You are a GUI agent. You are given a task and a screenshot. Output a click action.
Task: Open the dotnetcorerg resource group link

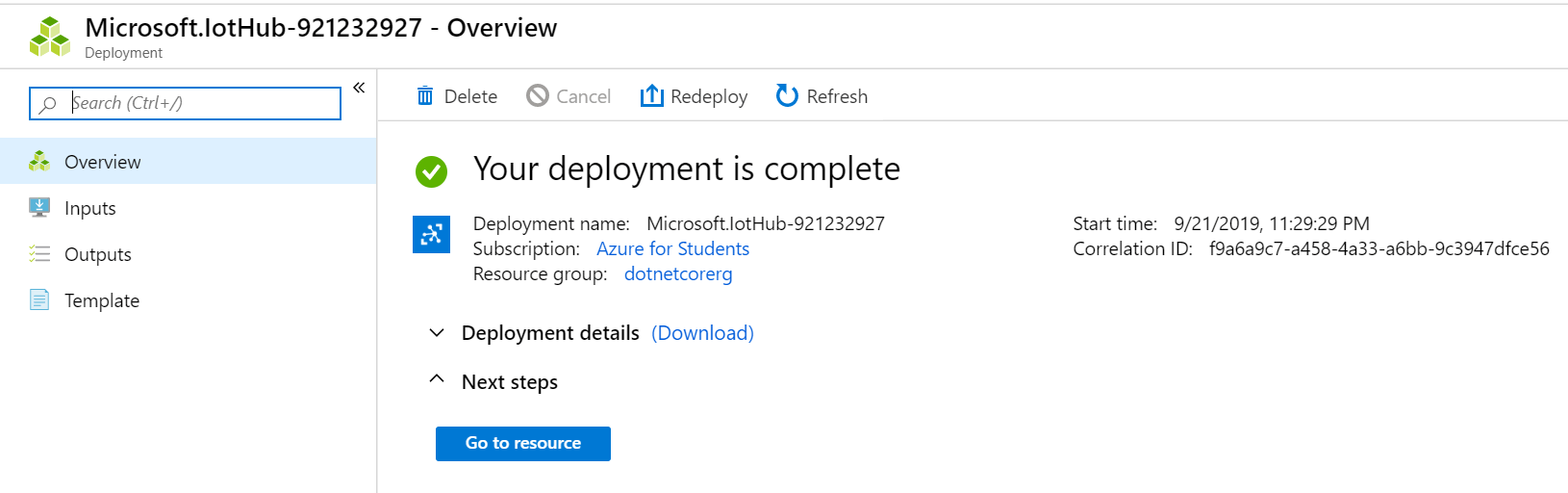tap(678, 274)
